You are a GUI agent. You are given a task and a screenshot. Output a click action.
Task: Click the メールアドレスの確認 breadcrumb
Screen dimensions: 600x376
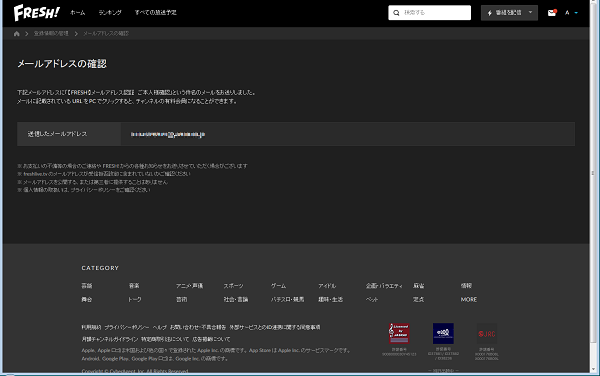pyautogui.click(x=106, y=34)
